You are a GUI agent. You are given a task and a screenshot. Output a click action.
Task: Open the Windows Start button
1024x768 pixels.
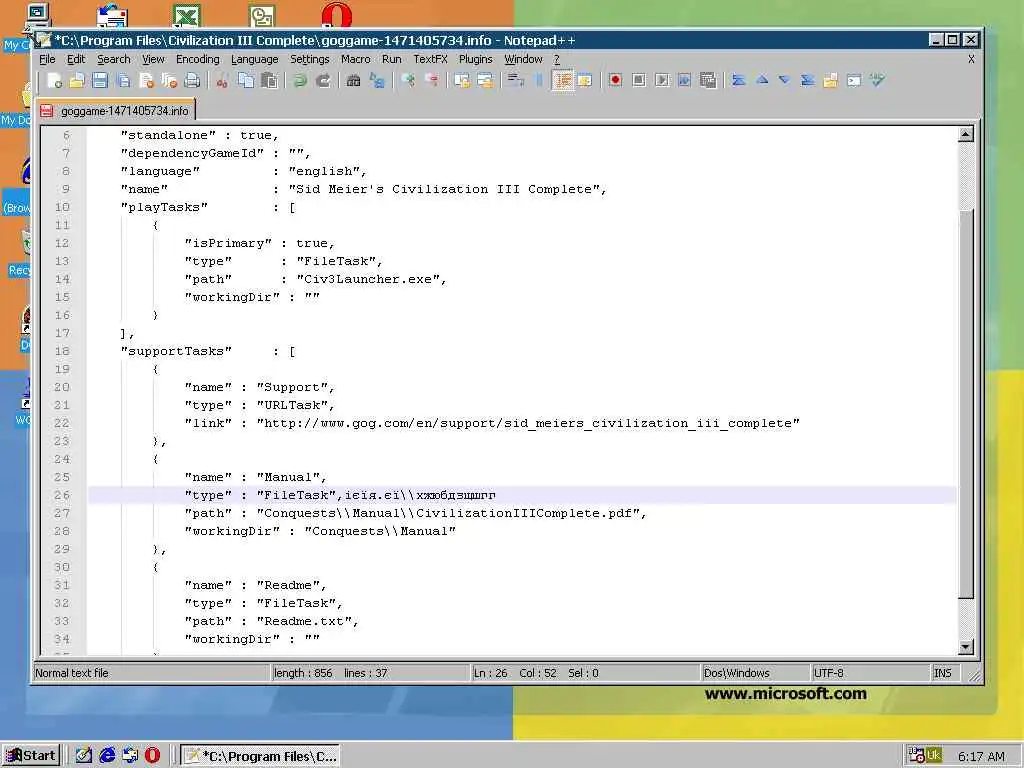point(31,756)
